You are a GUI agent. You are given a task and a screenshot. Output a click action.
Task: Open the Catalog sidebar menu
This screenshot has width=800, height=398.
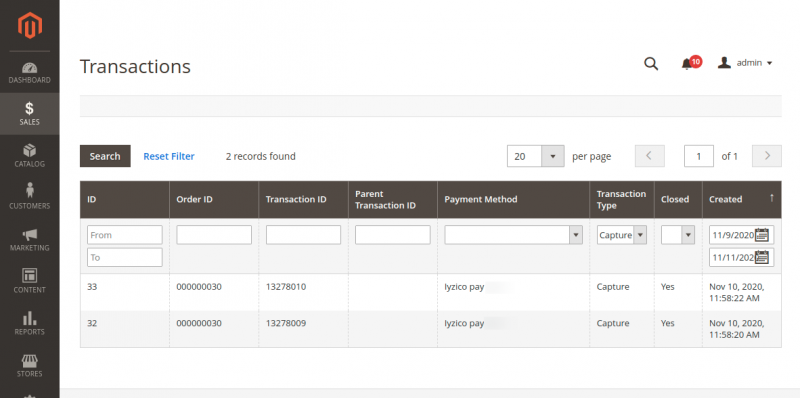[x=30, y=156]
